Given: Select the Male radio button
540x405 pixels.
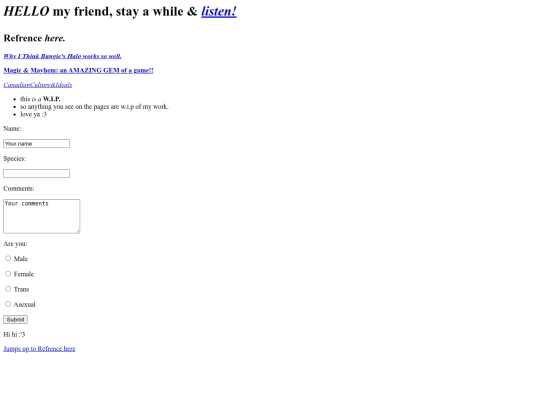Looking at the screenshot, I should coord(8,258).
